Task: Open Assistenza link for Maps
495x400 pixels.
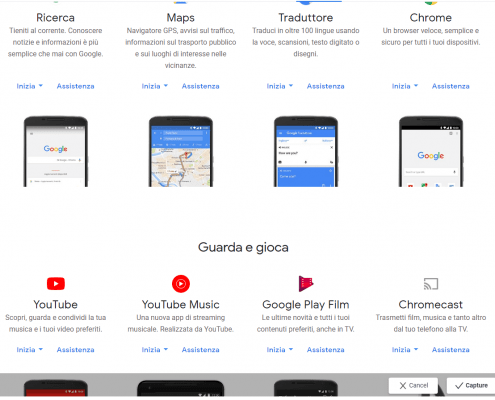Action: click(200, 86)
